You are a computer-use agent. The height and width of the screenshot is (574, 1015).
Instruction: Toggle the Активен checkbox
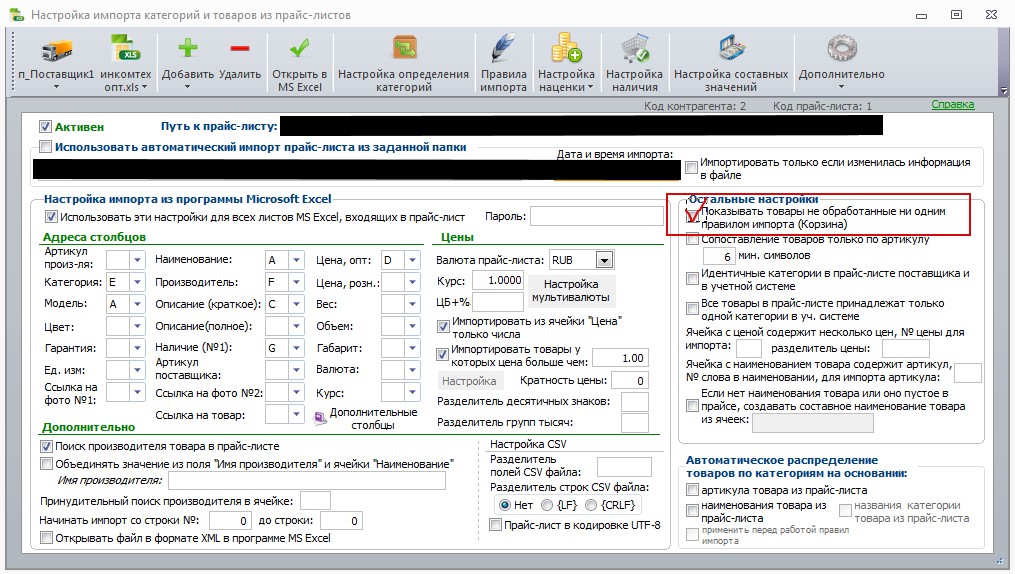(45, 127)
